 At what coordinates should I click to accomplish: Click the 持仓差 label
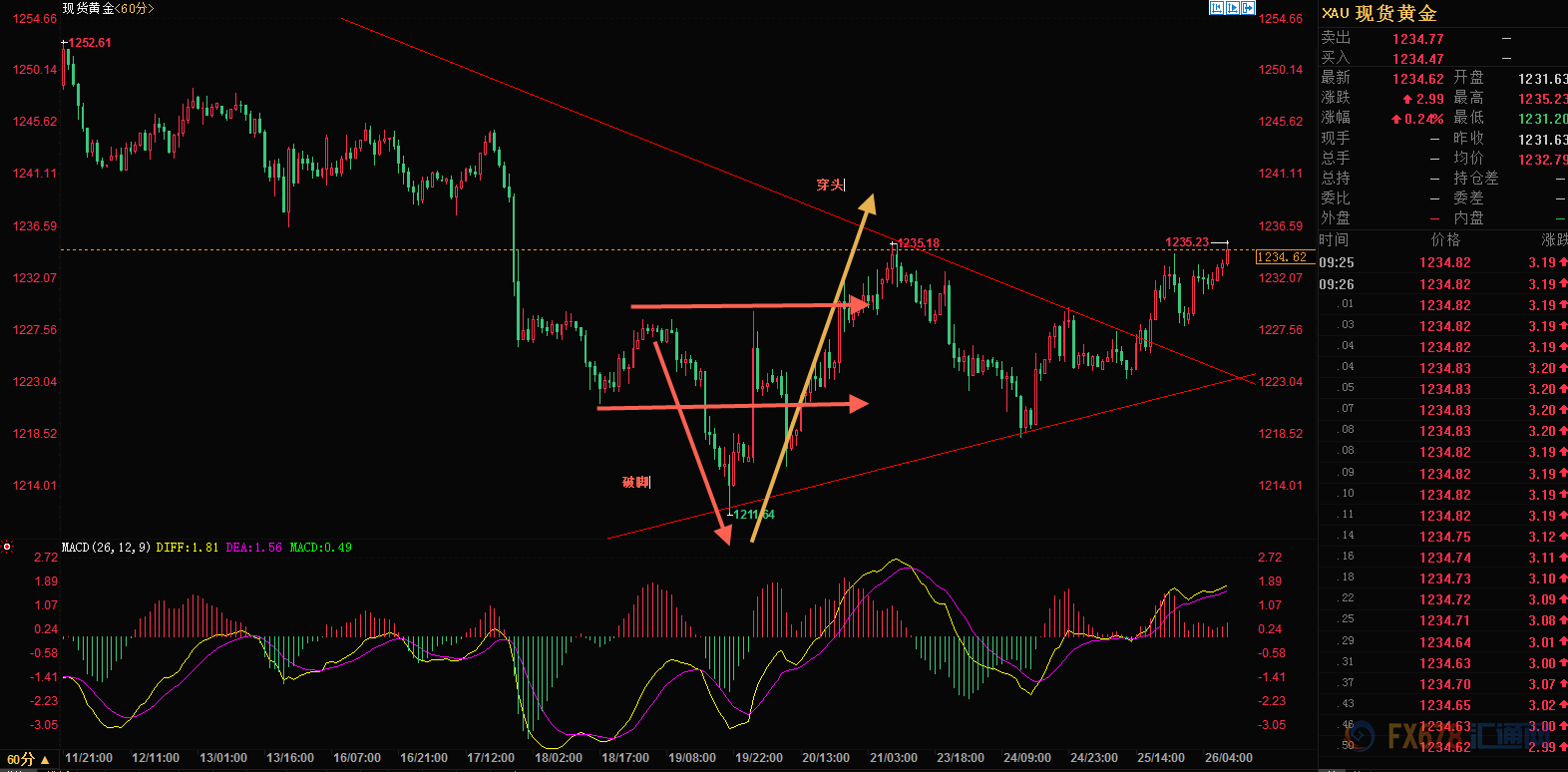coord(1476,179)
